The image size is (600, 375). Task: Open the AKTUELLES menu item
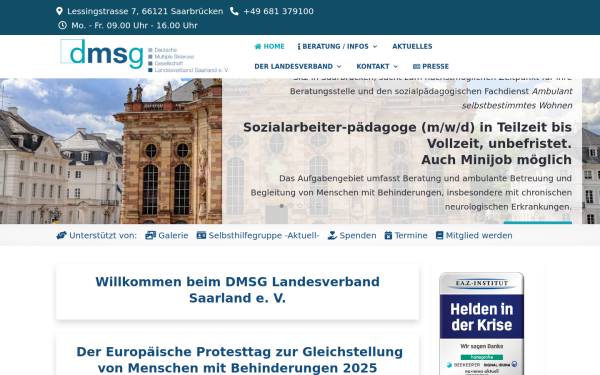point(412,46)
